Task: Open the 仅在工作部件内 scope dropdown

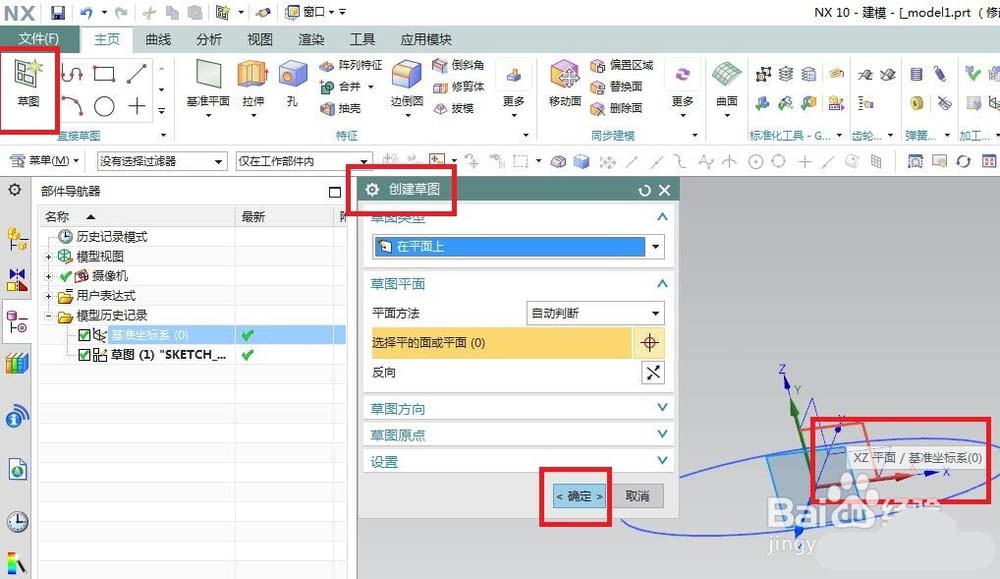Action: [303, 161]
